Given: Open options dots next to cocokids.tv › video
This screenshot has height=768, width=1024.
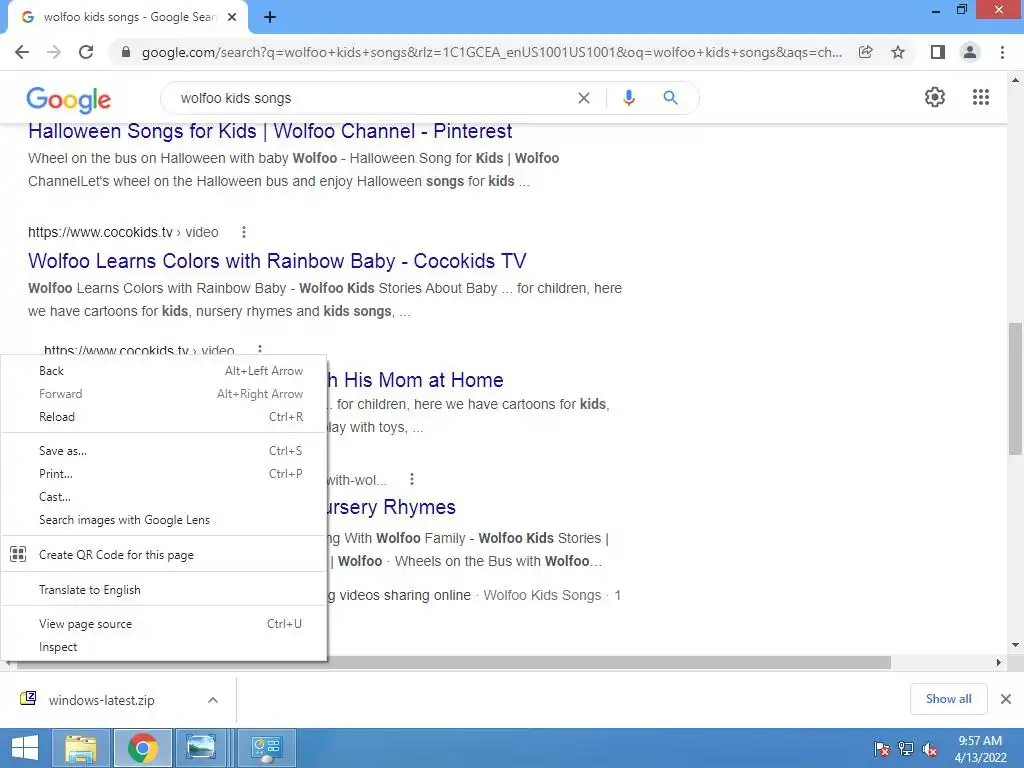Looking at the screenshot, I should coord(244,232).
